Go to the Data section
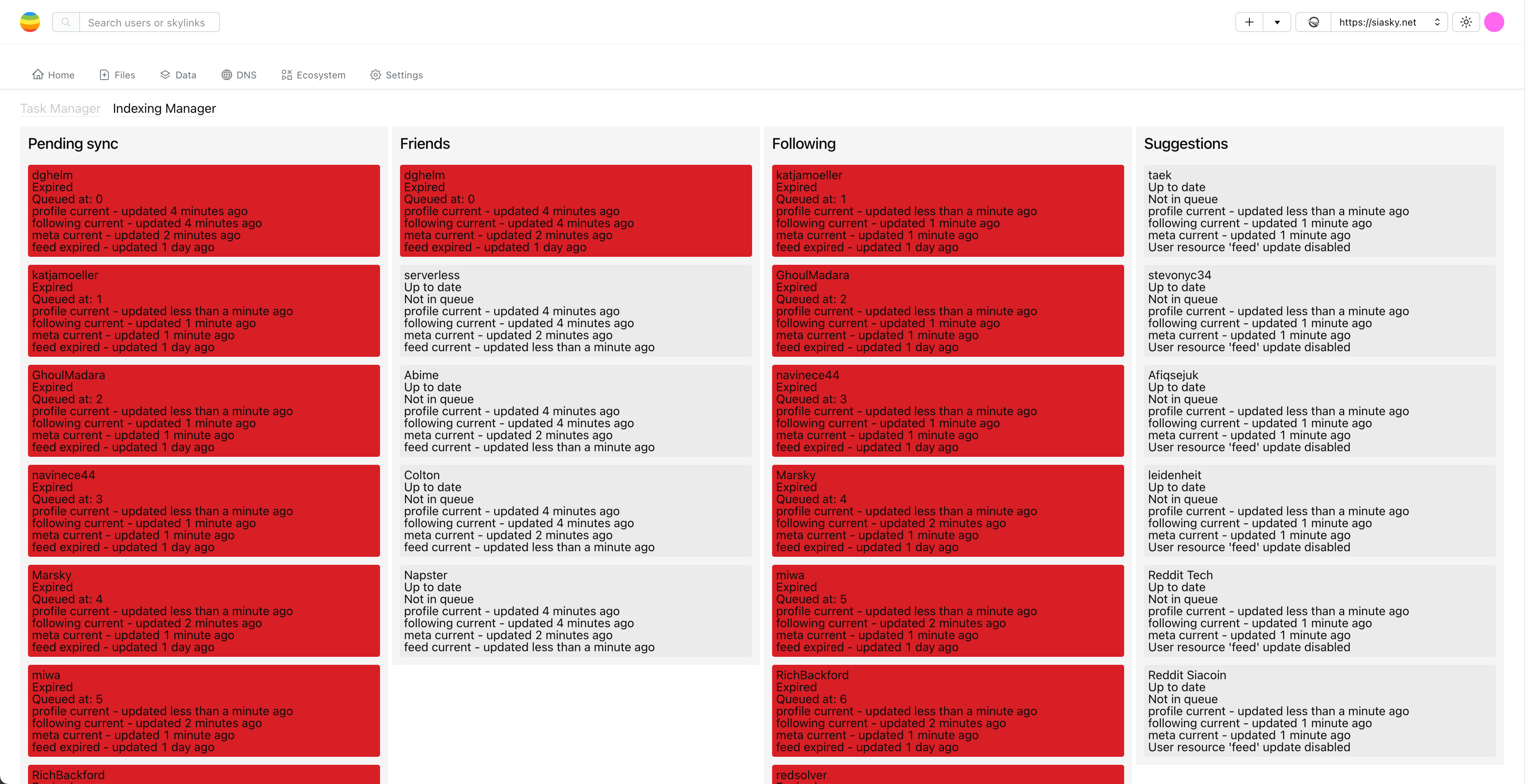Image resolution: width=1525 pixels, height=784 pixels. coord(178,75)
